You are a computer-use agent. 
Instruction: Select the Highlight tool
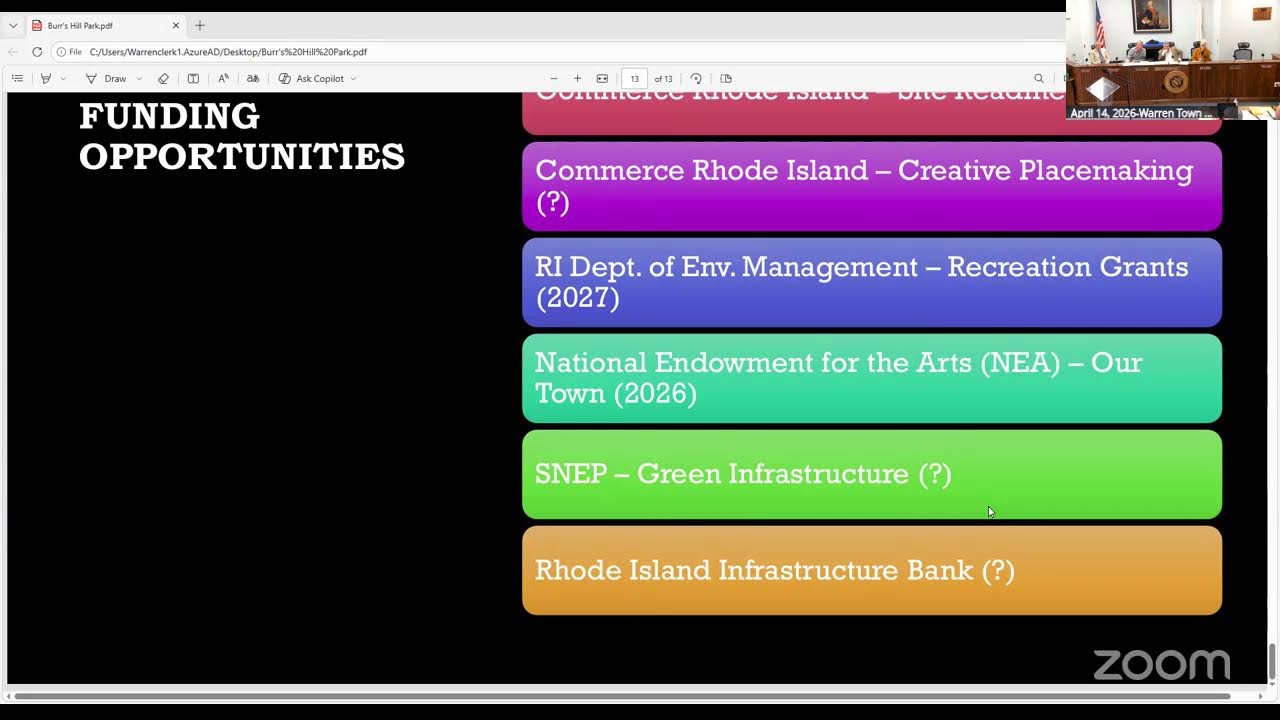click(45, 78)
